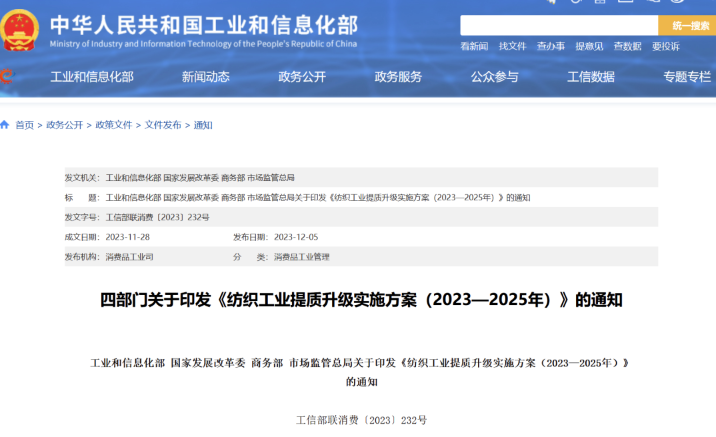Click the 发文字号 field label

coord(82,217)
